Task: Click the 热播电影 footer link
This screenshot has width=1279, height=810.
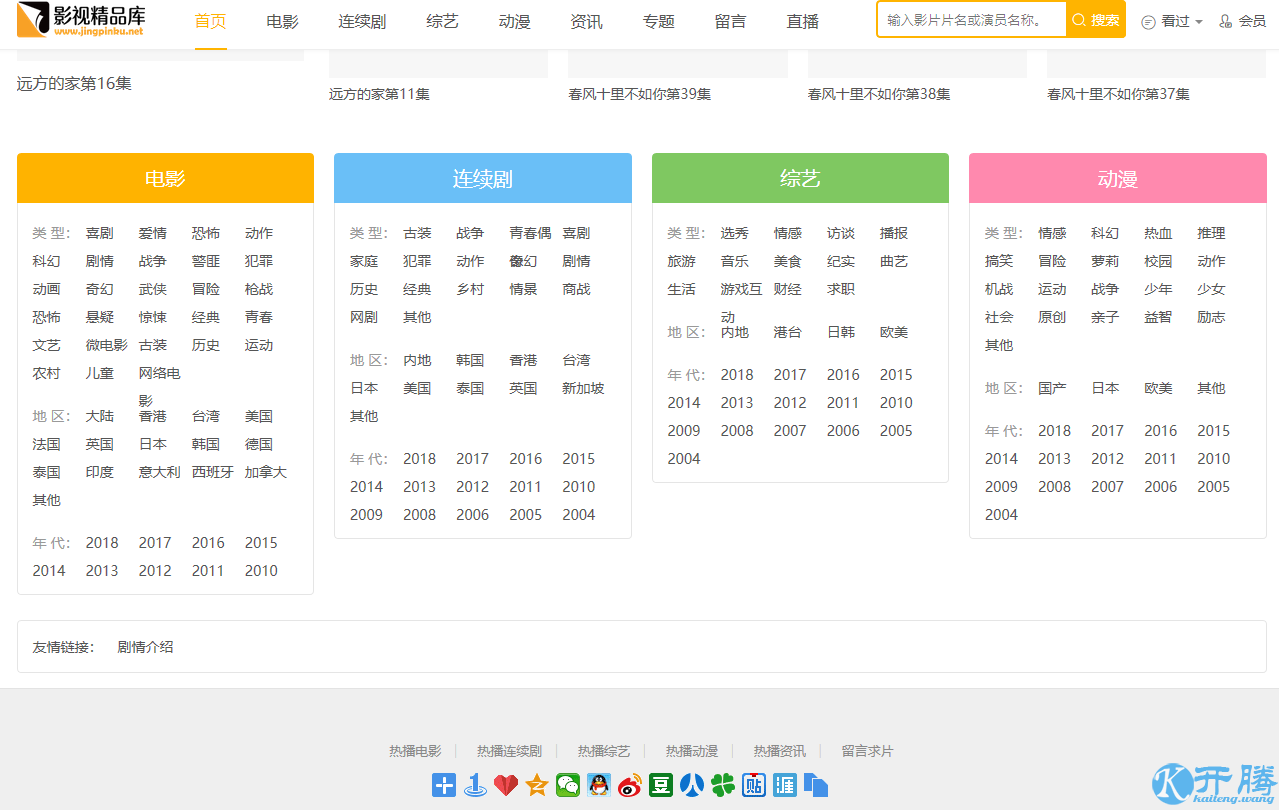Action: click(x=415, y=751)
